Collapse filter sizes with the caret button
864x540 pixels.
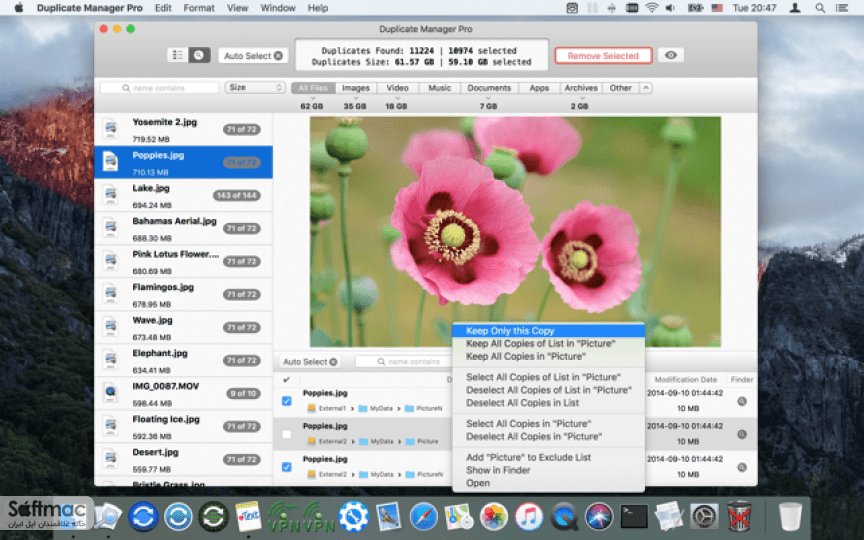pyautogui.click(x=646, y=88)
